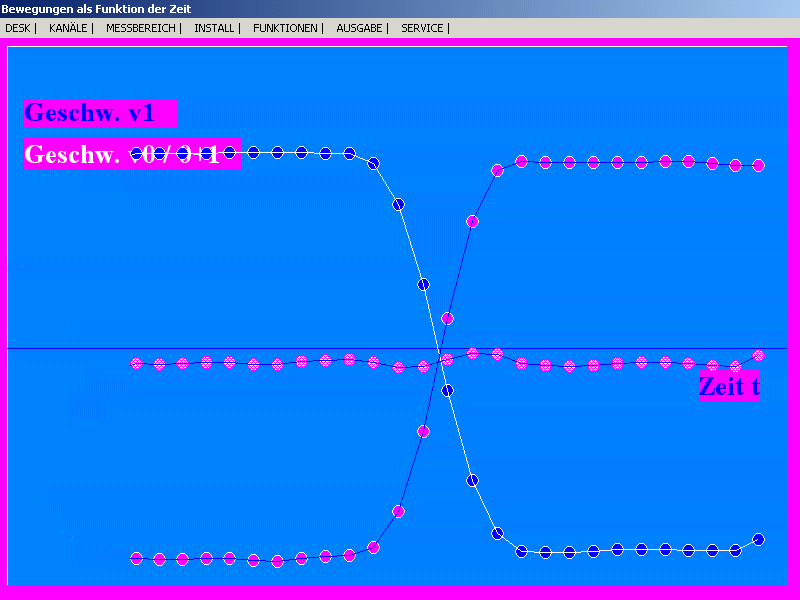The height and width of the screenshot is (600, 800).
Task: Open the SERVICE menu
Action: (x=422, y=28)
